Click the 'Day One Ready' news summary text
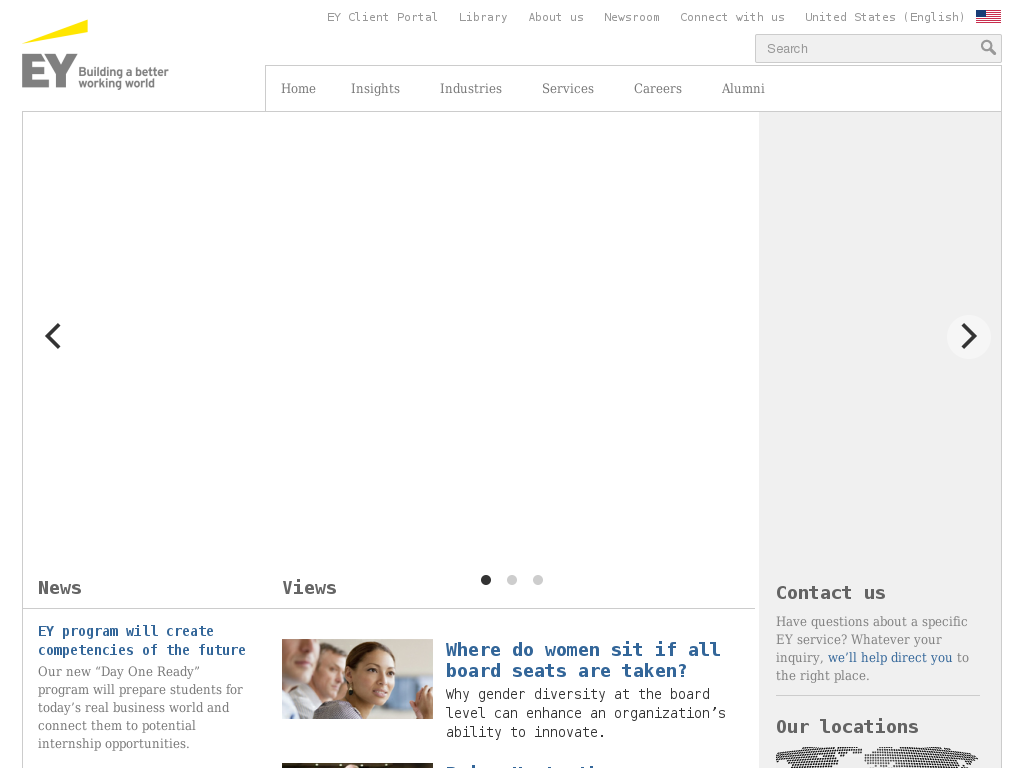Viewport: 1024px width, 768px height. [x=140, y=707]
